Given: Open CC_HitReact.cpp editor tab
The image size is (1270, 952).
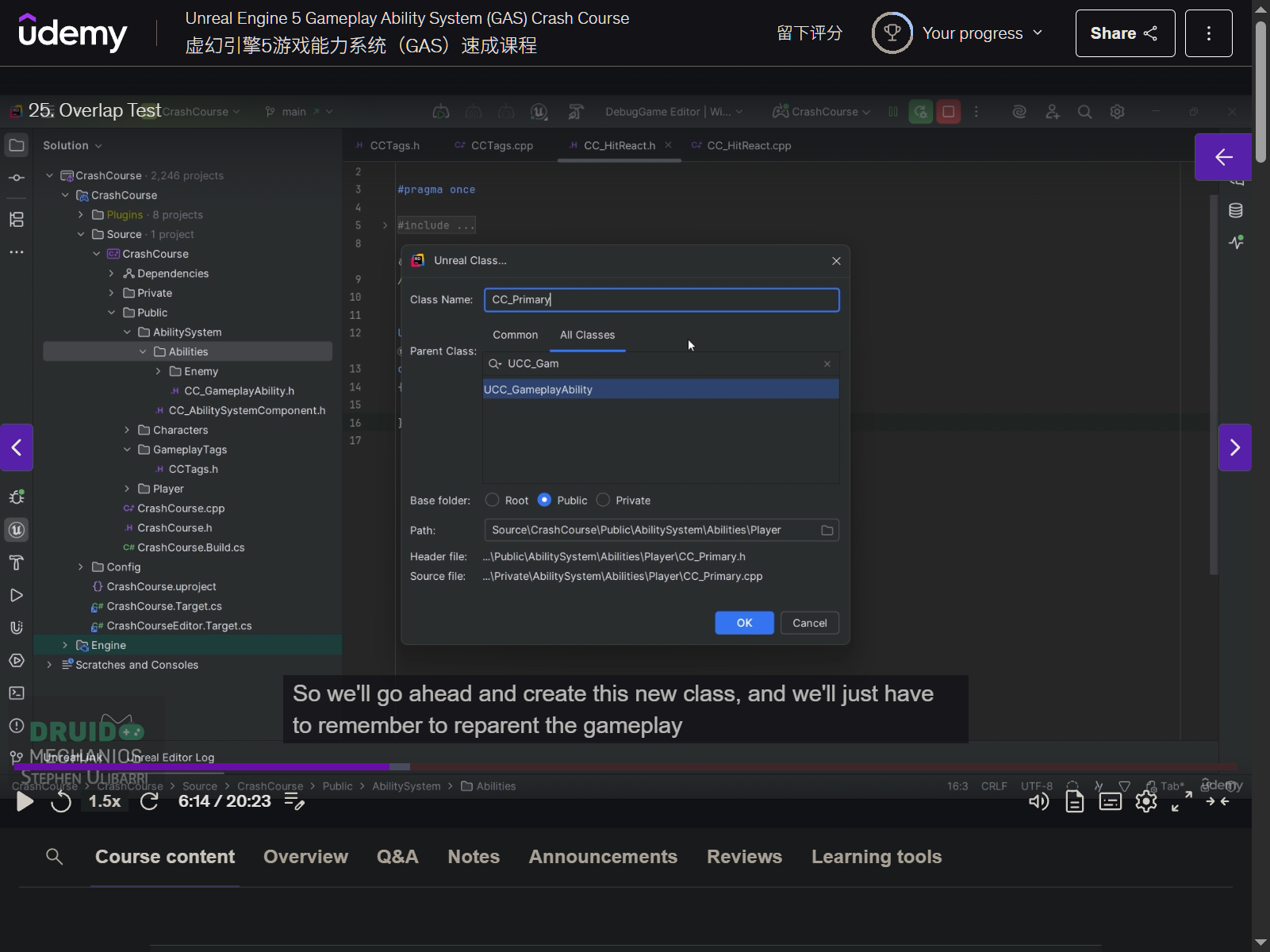Looking at the screenshot, I should coord(741,145).
